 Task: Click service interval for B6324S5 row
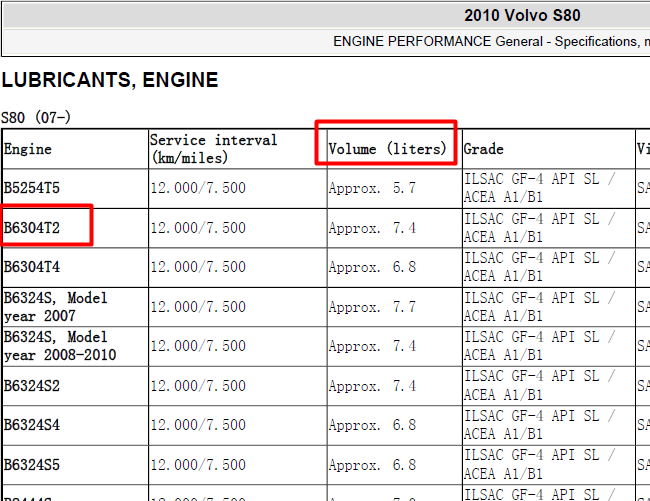[x=198, y=465]
